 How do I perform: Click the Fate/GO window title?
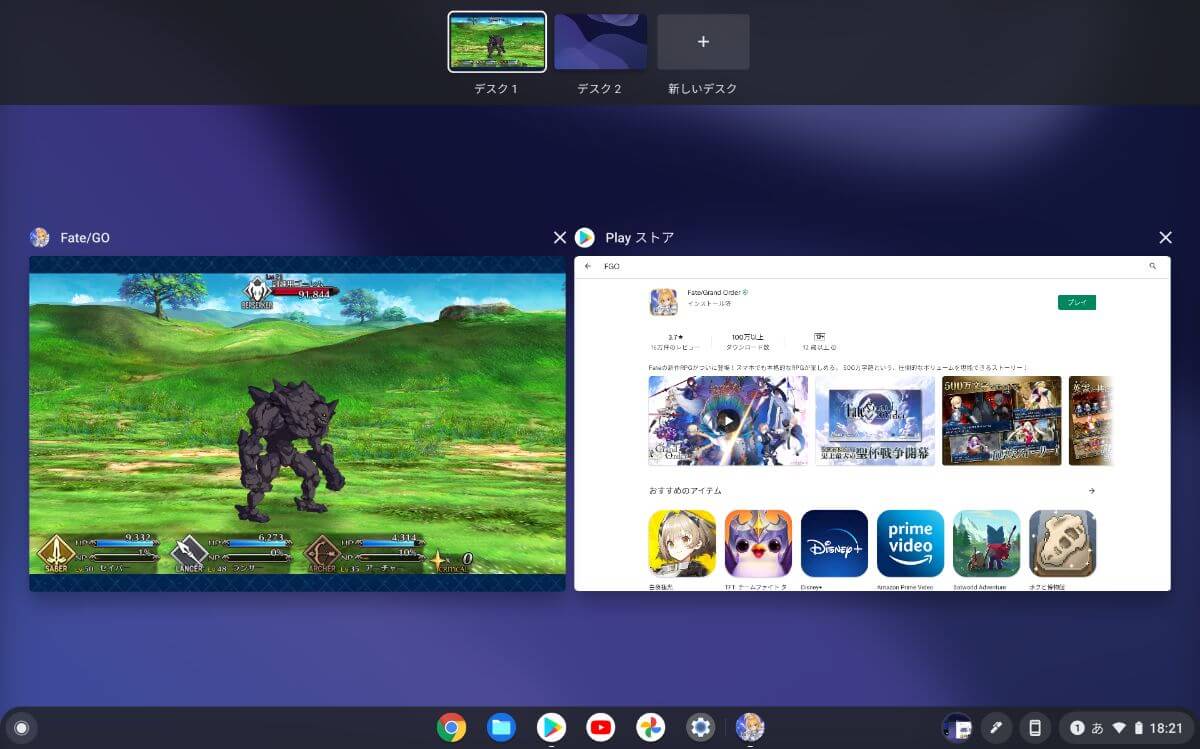[x=85, y=238]
